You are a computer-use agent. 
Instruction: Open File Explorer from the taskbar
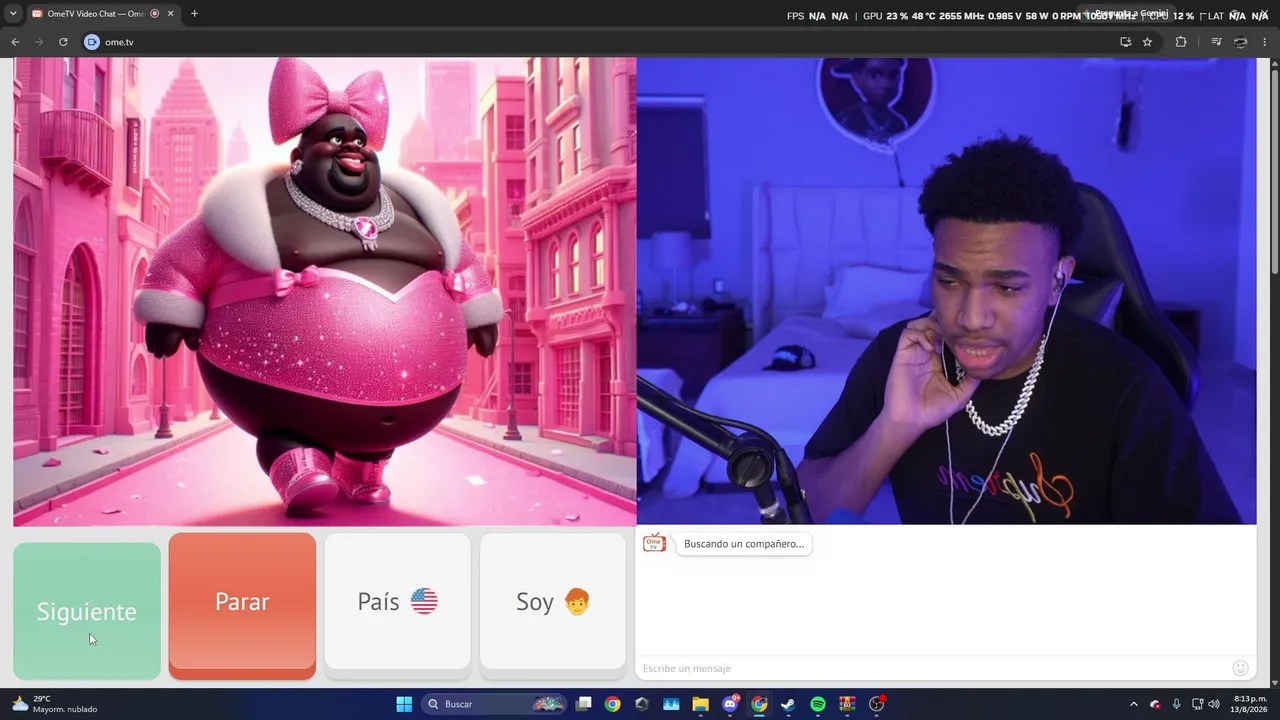pyautogui.click(x=700, y=704)
